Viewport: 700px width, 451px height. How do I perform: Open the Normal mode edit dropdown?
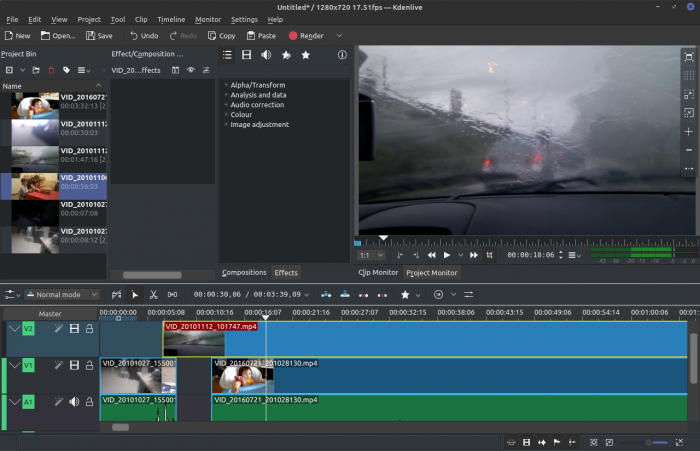tap(62, 295)
